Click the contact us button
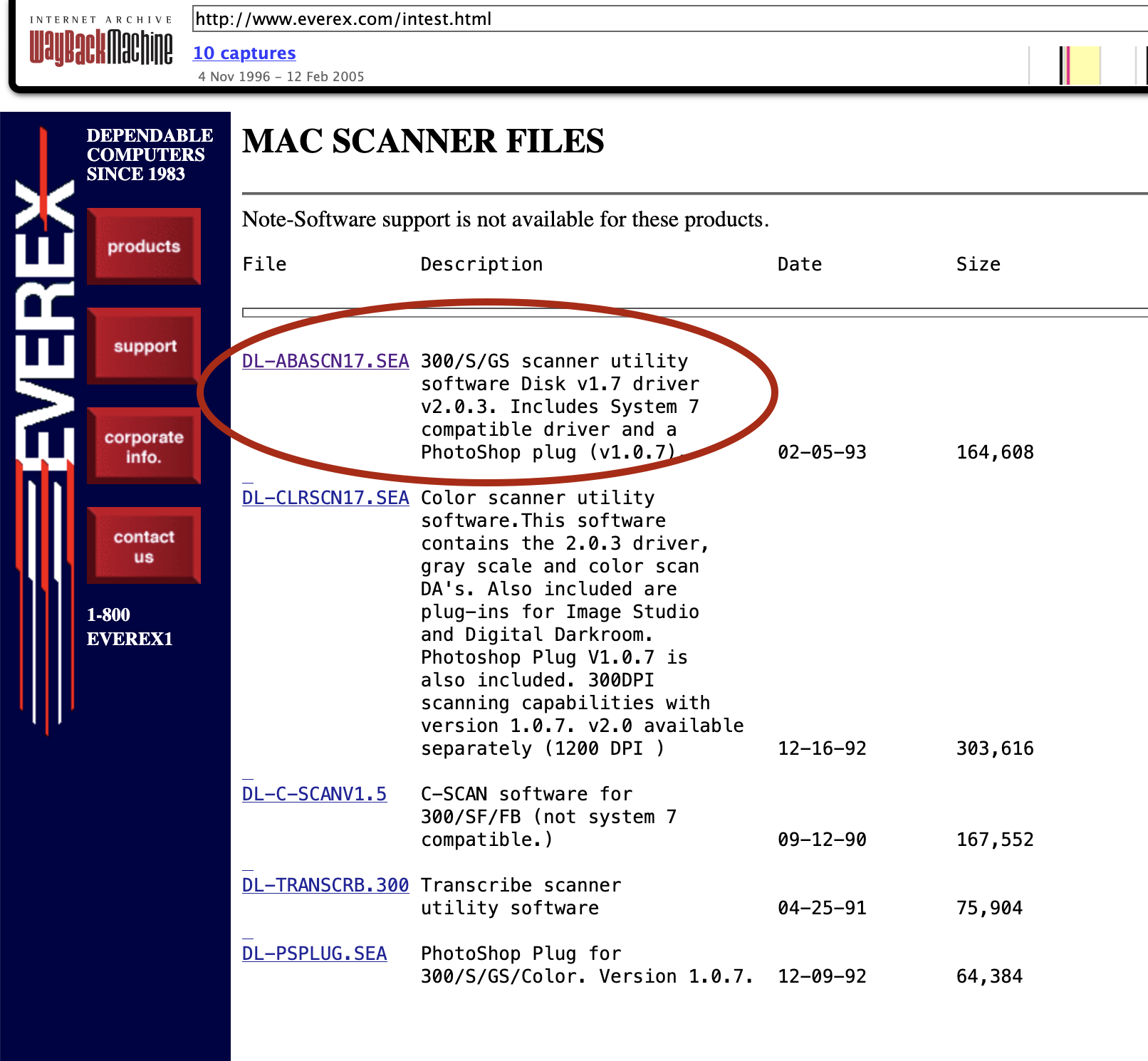Viewport: 1148px width, 1061px height. (x=144, y=545)
